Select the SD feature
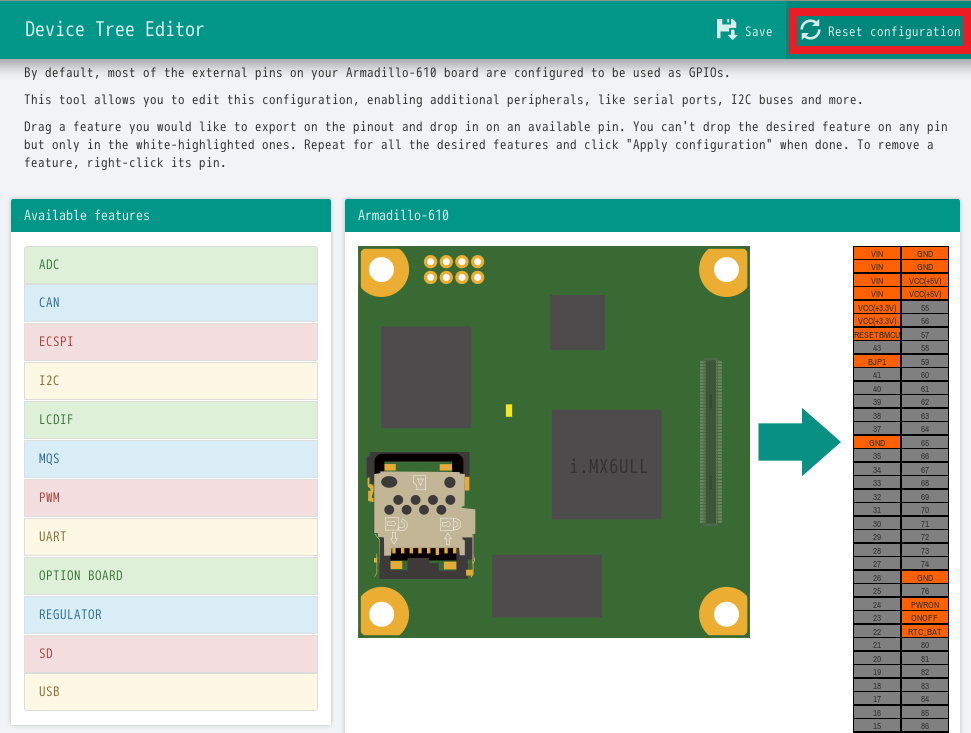971x733 pixels. pos(171,654)
